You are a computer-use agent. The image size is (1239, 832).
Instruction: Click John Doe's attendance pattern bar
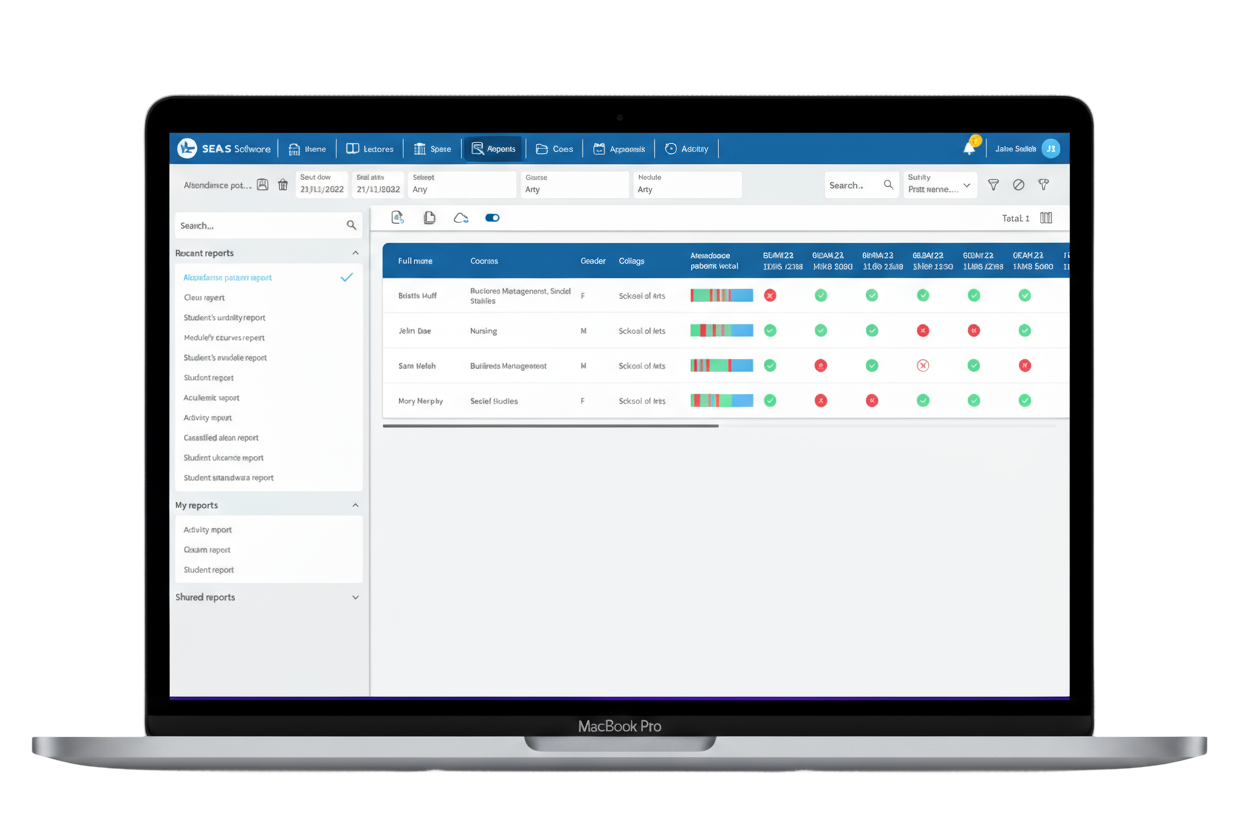[720, 330]
